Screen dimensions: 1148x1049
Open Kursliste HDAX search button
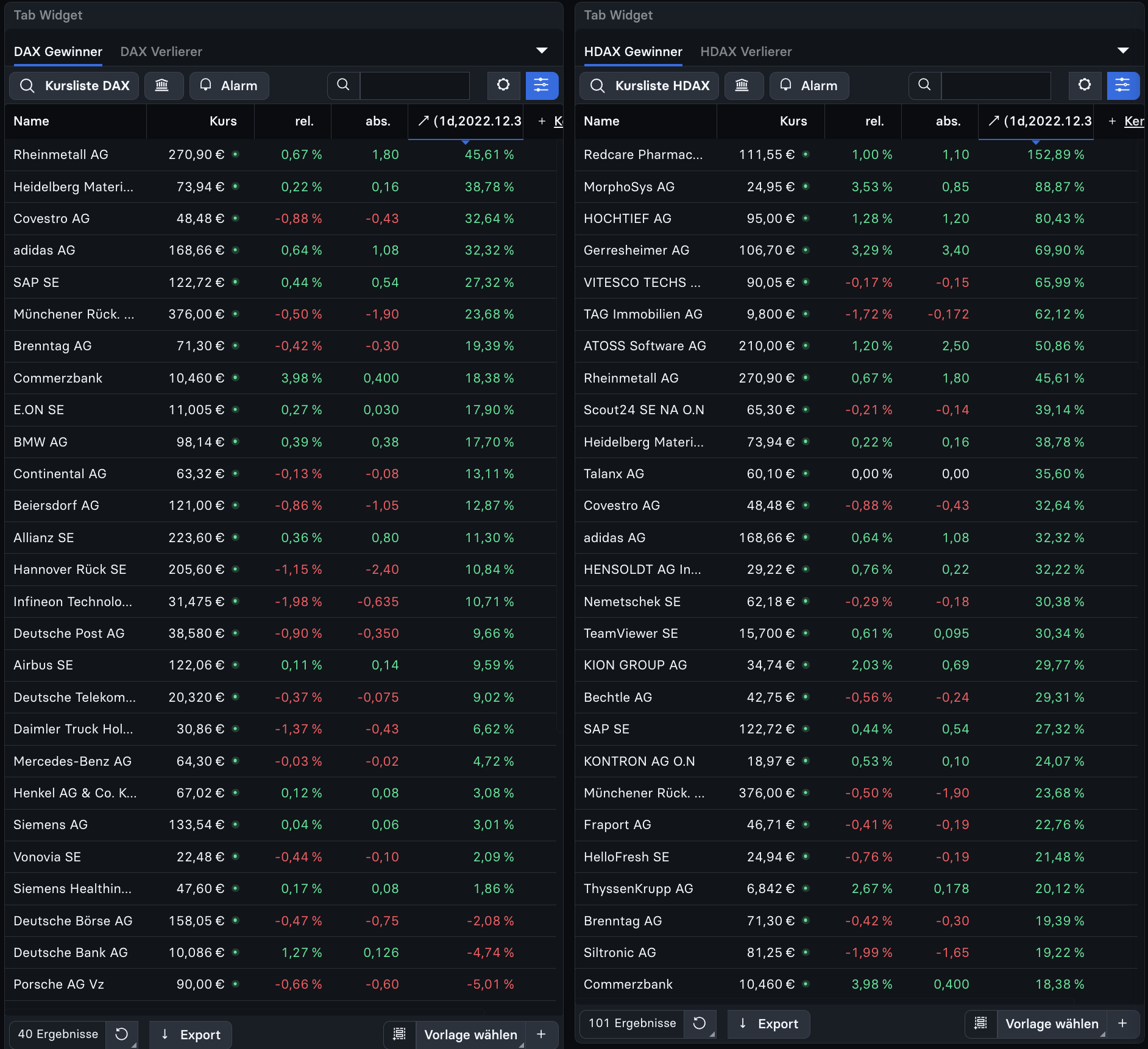point(649,86)
